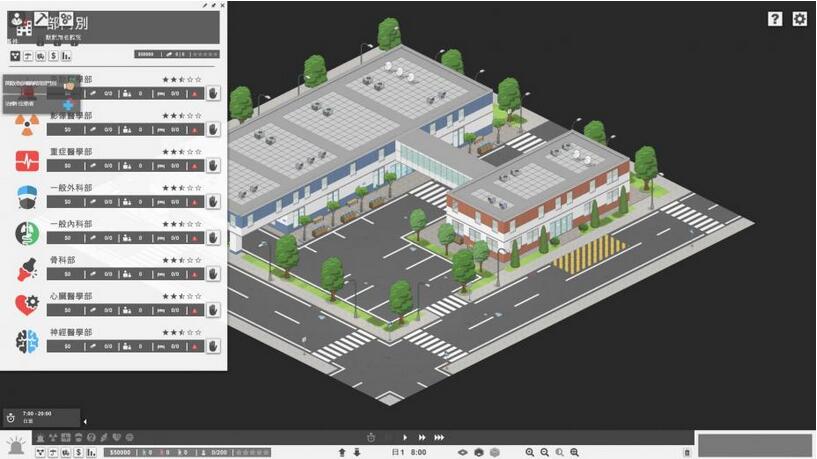Open the statistics chart tab in bottom toolbar
The image size is (817, 459).
click(x=92, y=452)
